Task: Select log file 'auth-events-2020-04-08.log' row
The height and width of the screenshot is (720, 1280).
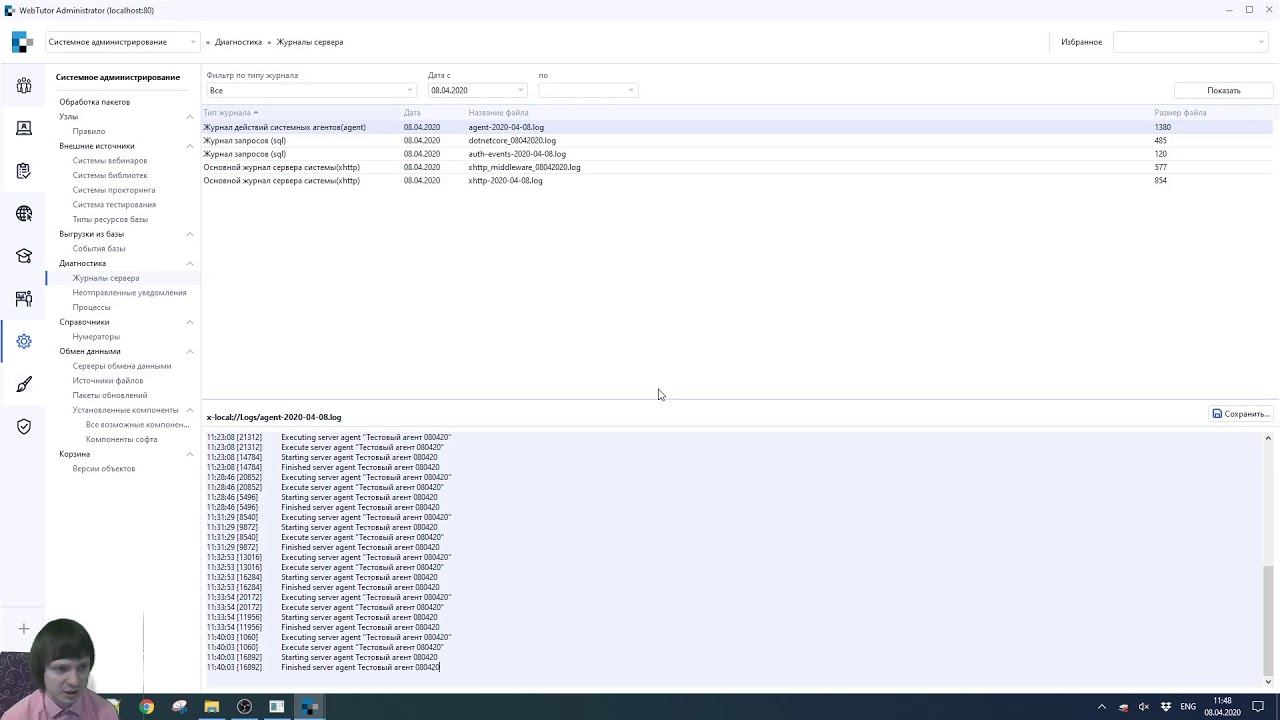Action: [x=737, y=154]
